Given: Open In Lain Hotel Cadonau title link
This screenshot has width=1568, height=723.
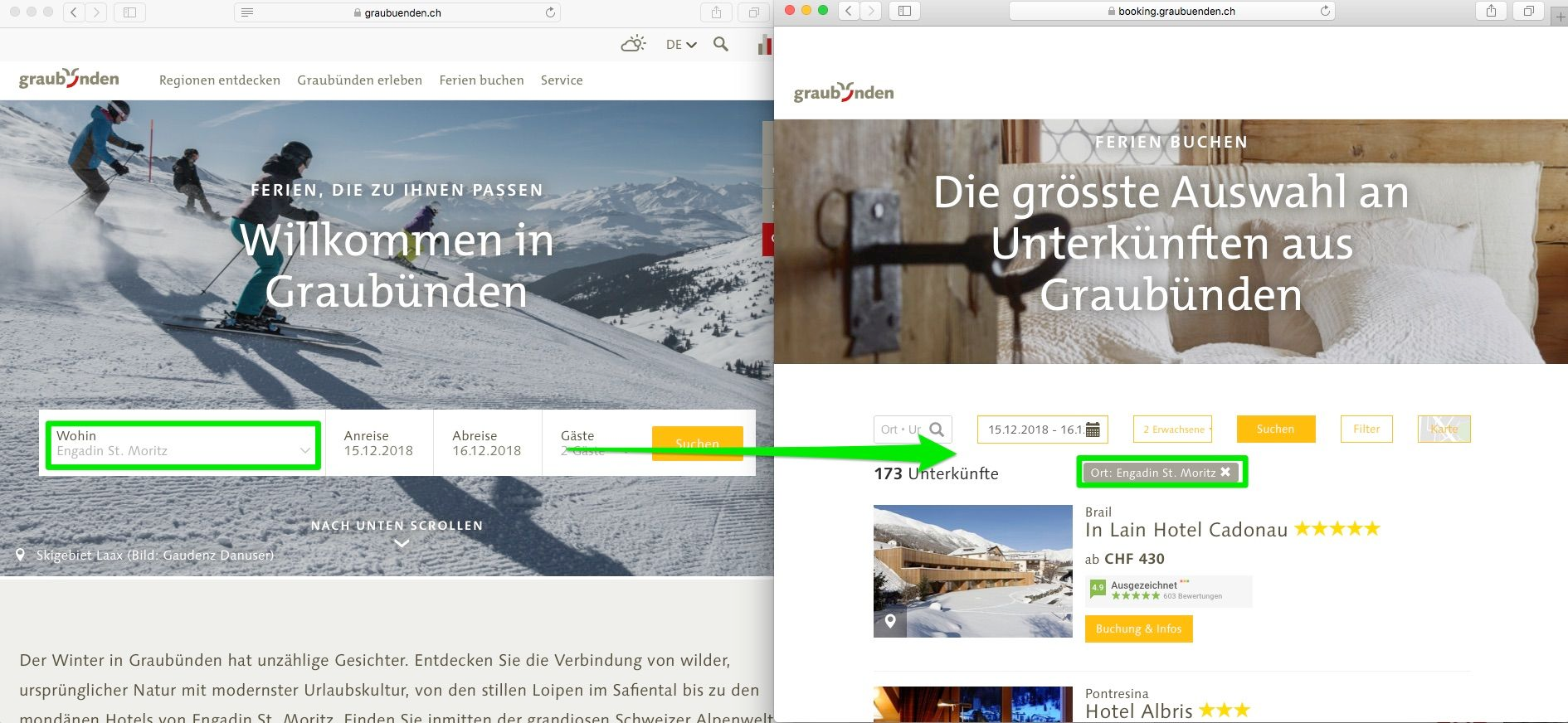Looking at the screenshot, I should pyautogui.click(x=1186, y=530).
